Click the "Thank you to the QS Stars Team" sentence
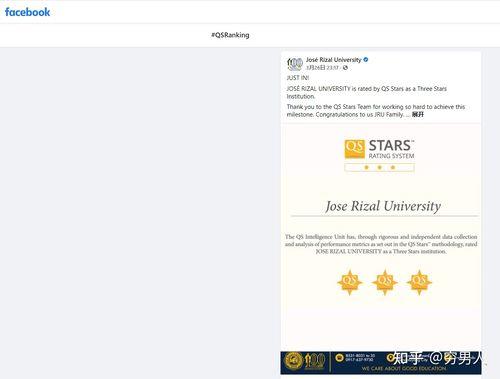Viewport: 500px width, 379px height. [x=376, y=111]
